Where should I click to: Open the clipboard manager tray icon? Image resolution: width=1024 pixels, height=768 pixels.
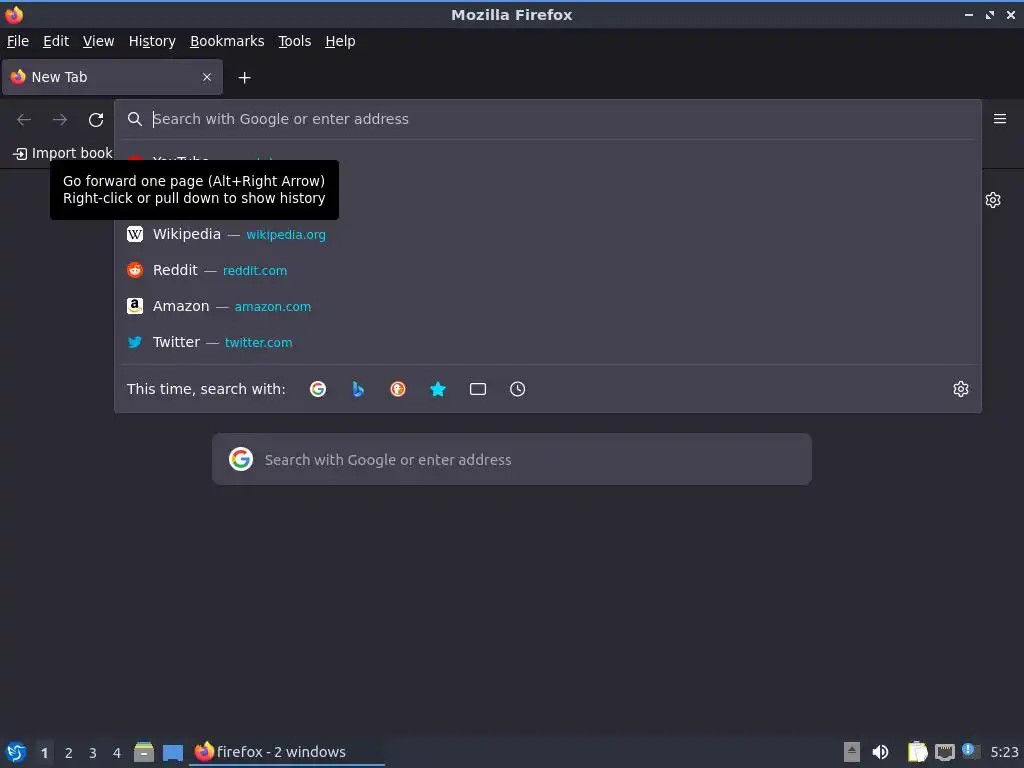point(917,752)
